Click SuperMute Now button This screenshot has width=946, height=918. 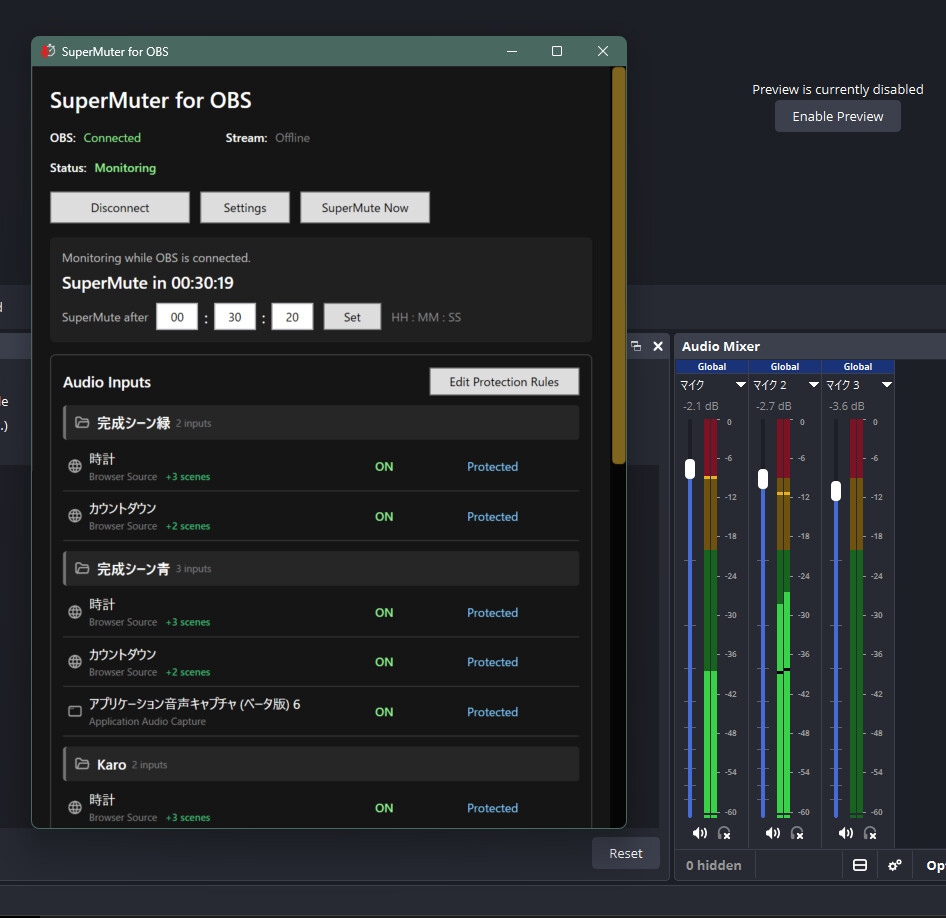coord(364,207)
